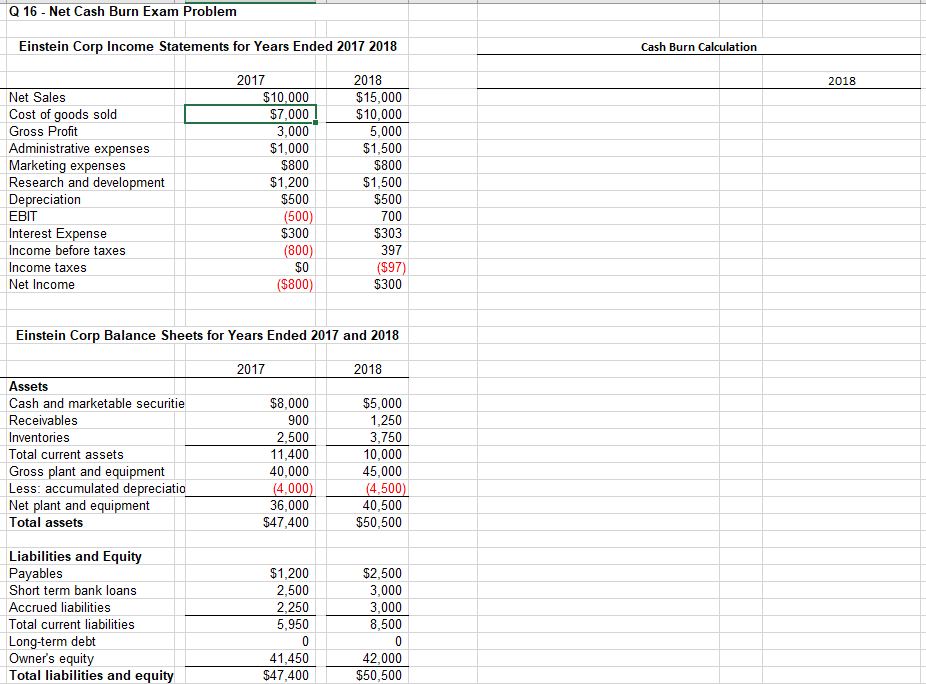Select Payables 2017 value $1,200
Viewport: 926px width, 684px height.
pos(289,574)
